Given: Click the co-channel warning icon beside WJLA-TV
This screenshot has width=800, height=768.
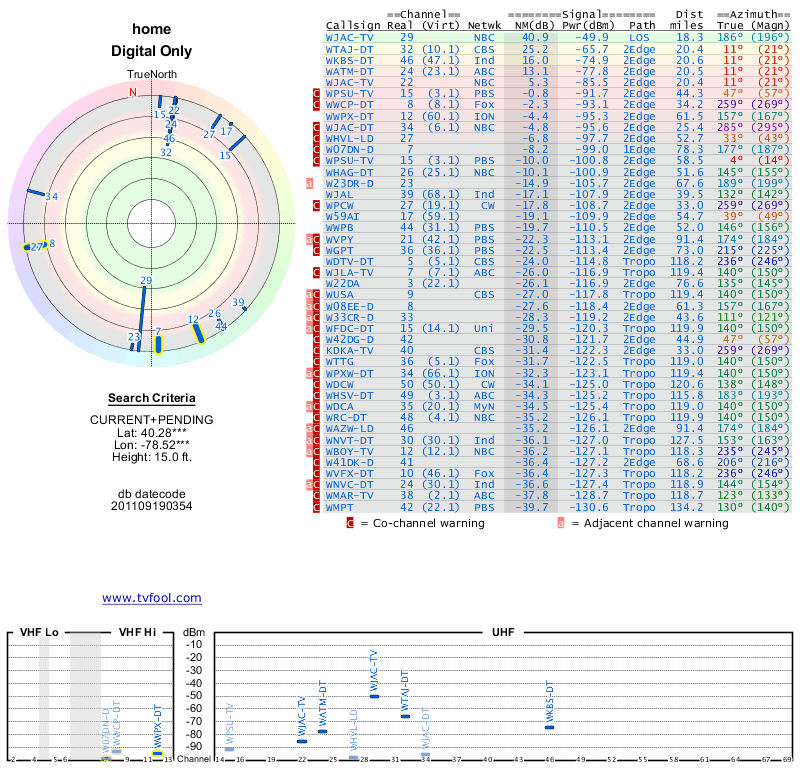Looking at the screenshot, I should tap(316, 272).
